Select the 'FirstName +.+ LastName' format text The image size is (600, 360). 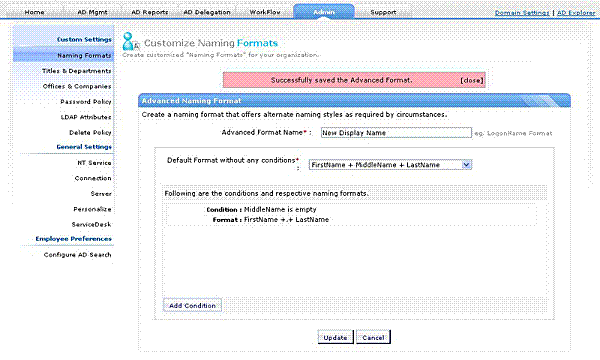pyautogui.click(x=286, y=220)
